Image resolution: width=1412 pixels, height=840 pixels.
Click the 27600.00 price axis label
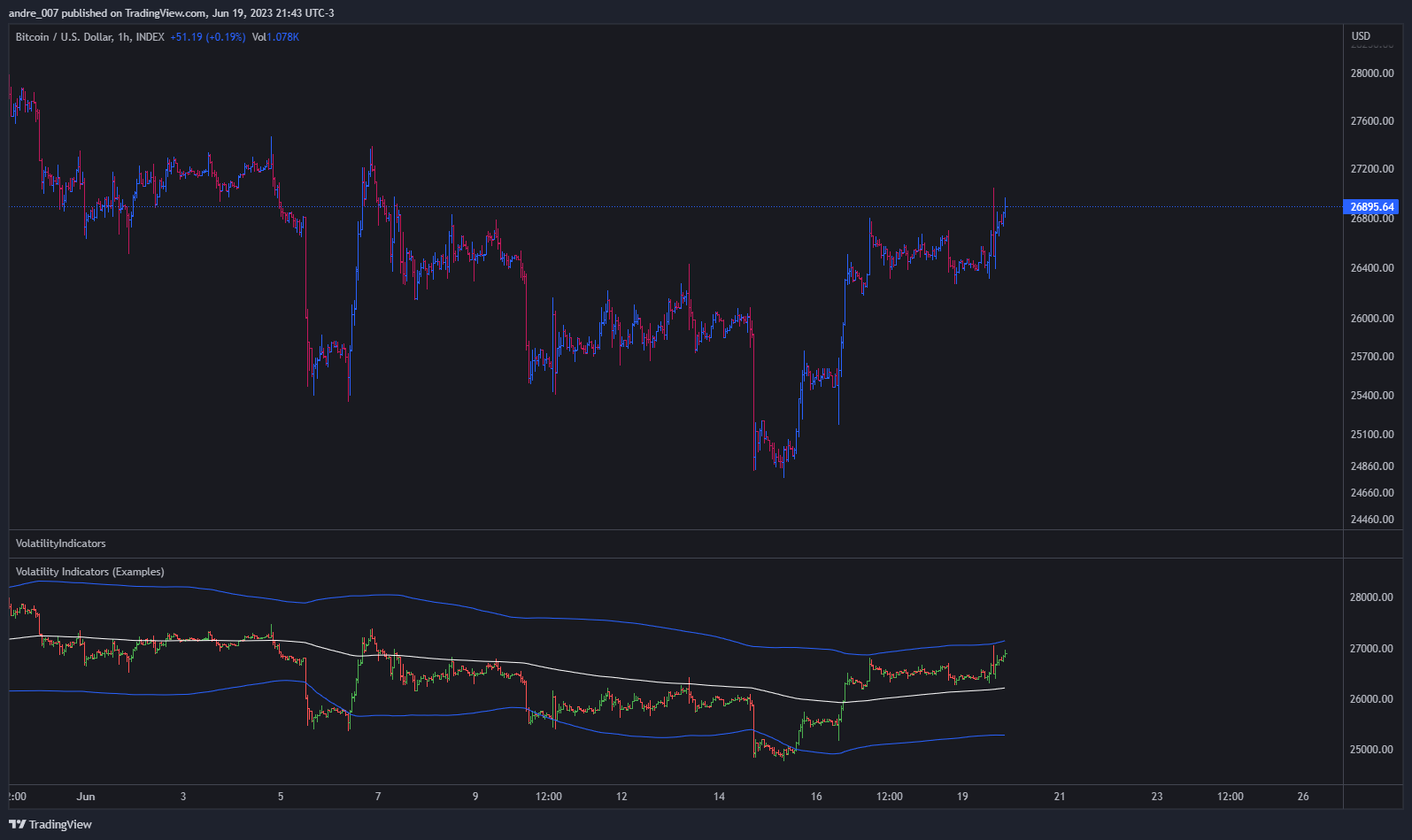(1372, 121)
